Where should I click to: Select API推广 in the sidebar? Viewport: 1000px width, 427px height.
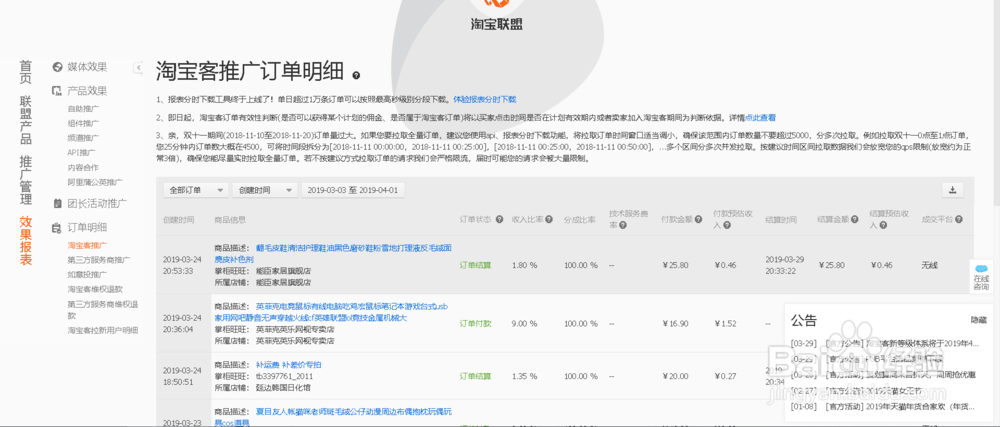(x=82, y=152)
